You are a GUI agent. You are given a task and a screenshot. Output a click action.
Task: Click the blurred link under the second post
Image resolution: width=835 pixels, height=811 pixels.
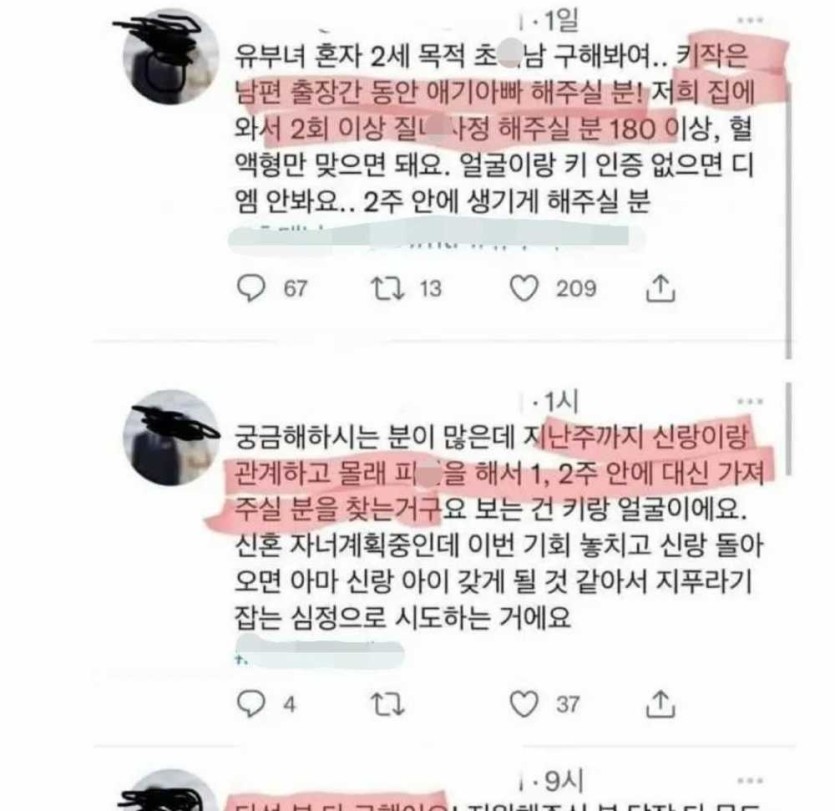coord(320,652)
